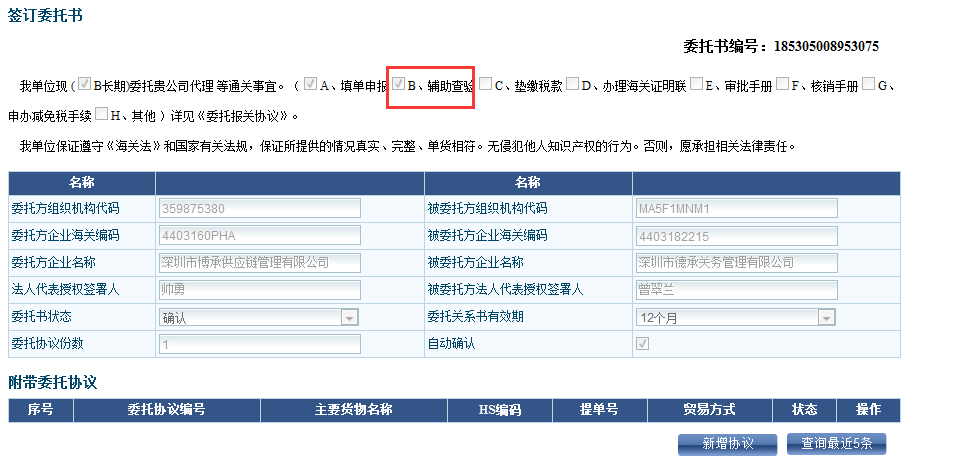Viewport: 957px width, 472px height.
Task: Click the 委托方组织机构代码 input field
Action: [x=259, y=209]
